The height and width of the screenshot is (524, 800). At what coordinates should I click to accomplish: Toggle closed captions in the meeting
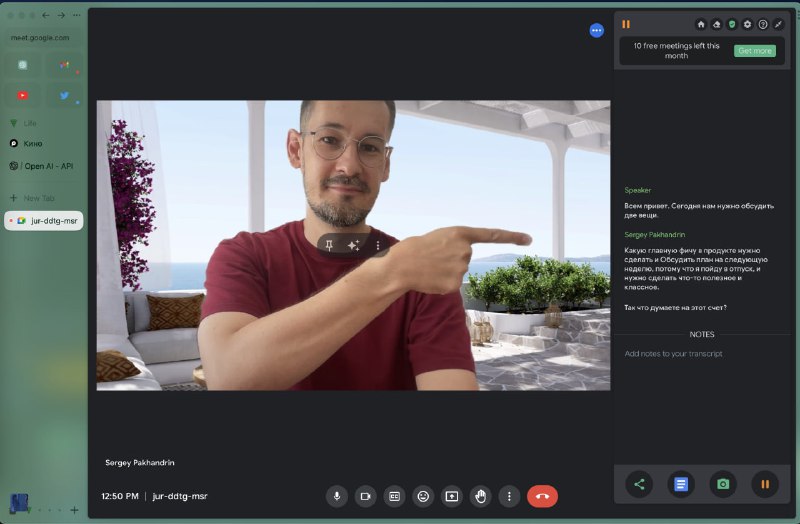(394, 496)
